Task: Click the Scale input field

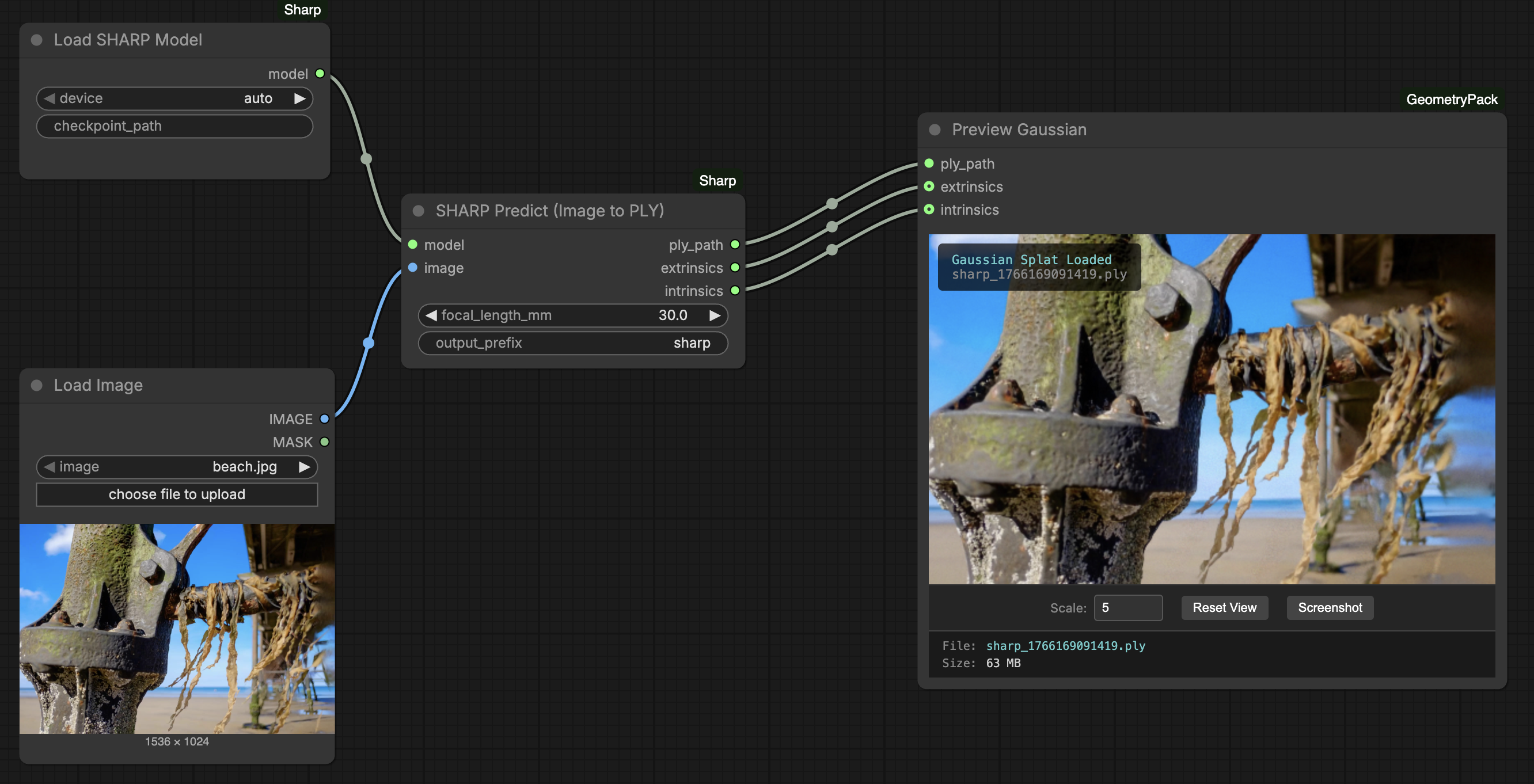Action: 1128,608
